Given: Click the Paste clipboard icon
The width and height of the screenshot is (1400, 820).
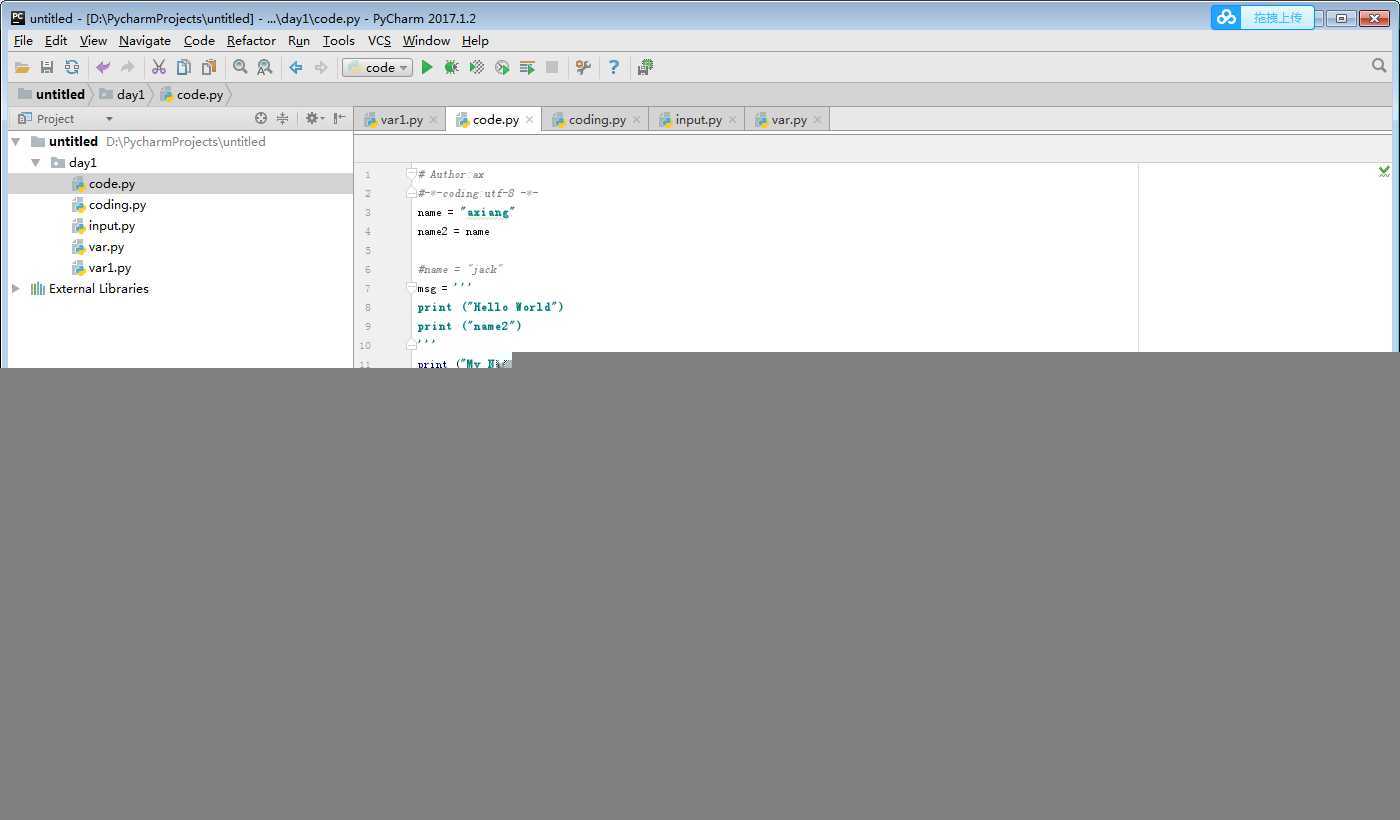Looking at the screenshot, I should 208,67.
